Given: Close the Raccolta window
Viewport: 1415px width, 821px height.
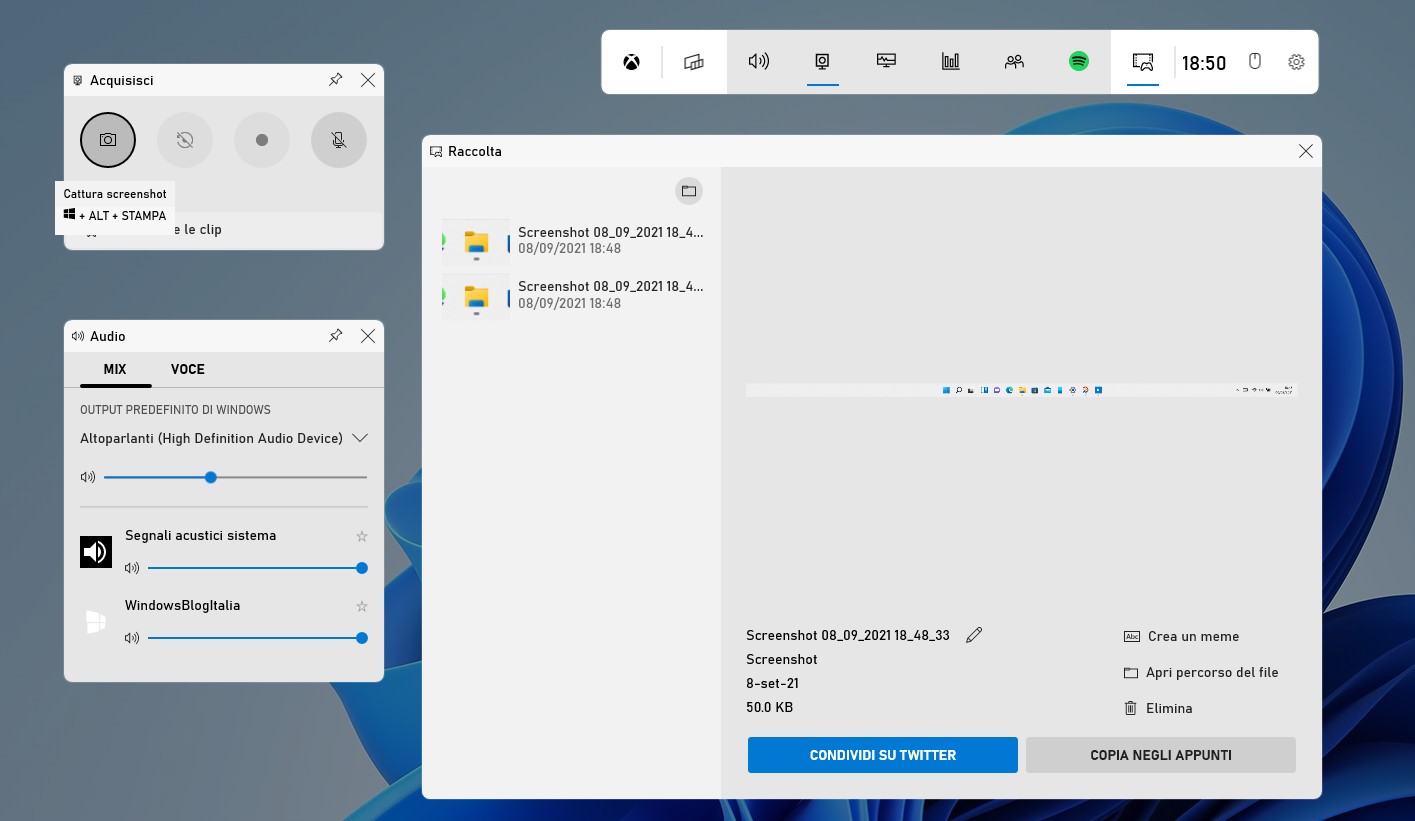Looking at the screenshot, I should pyautogui.click(x=1306, y=151).
